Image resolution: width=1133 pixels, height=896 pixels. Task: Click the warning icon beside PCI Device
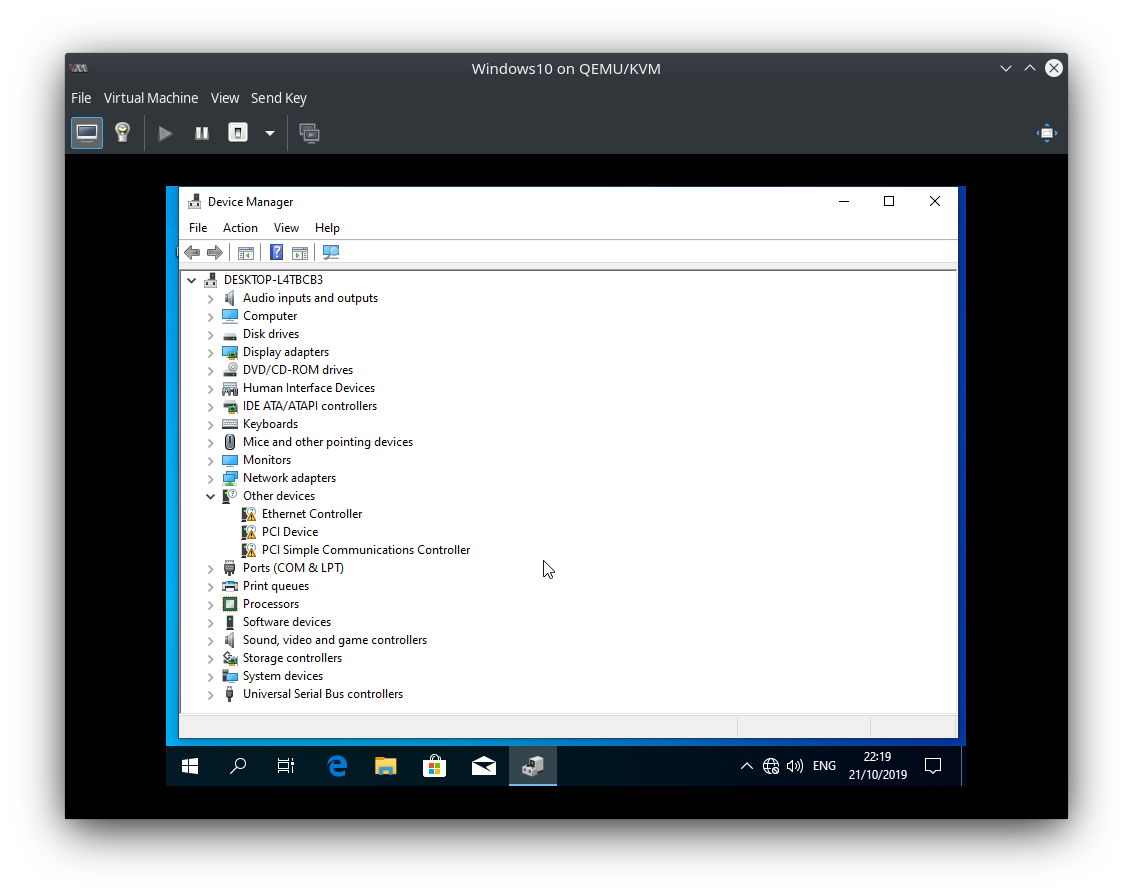tap(249, 532)
